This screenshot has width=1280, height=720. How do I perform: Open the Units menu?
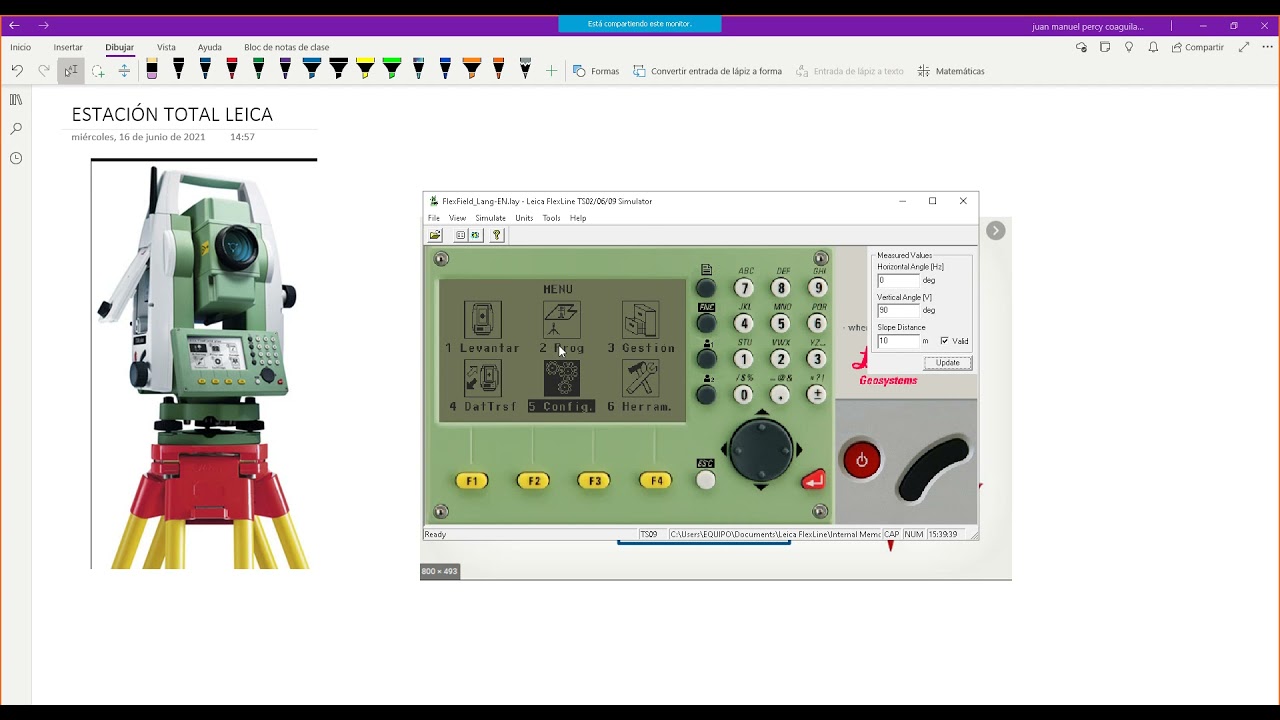coord(524,218)
